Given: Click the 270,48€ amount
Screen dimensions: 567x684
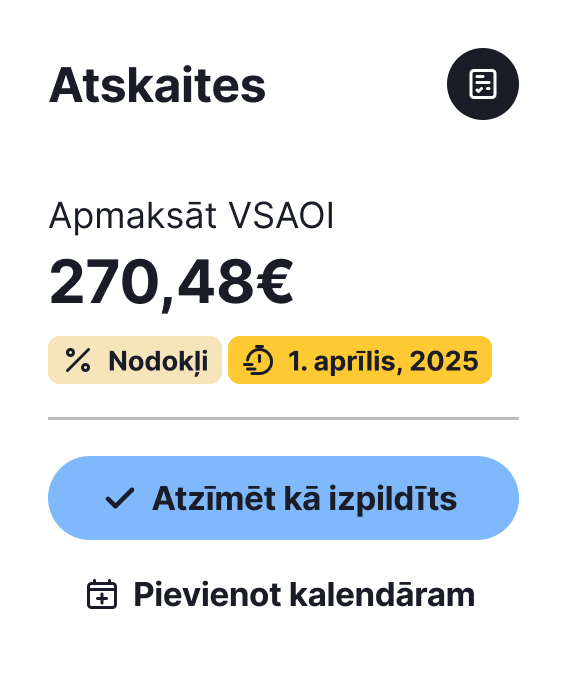Looking at the screenshot, I should coord(171,283).
